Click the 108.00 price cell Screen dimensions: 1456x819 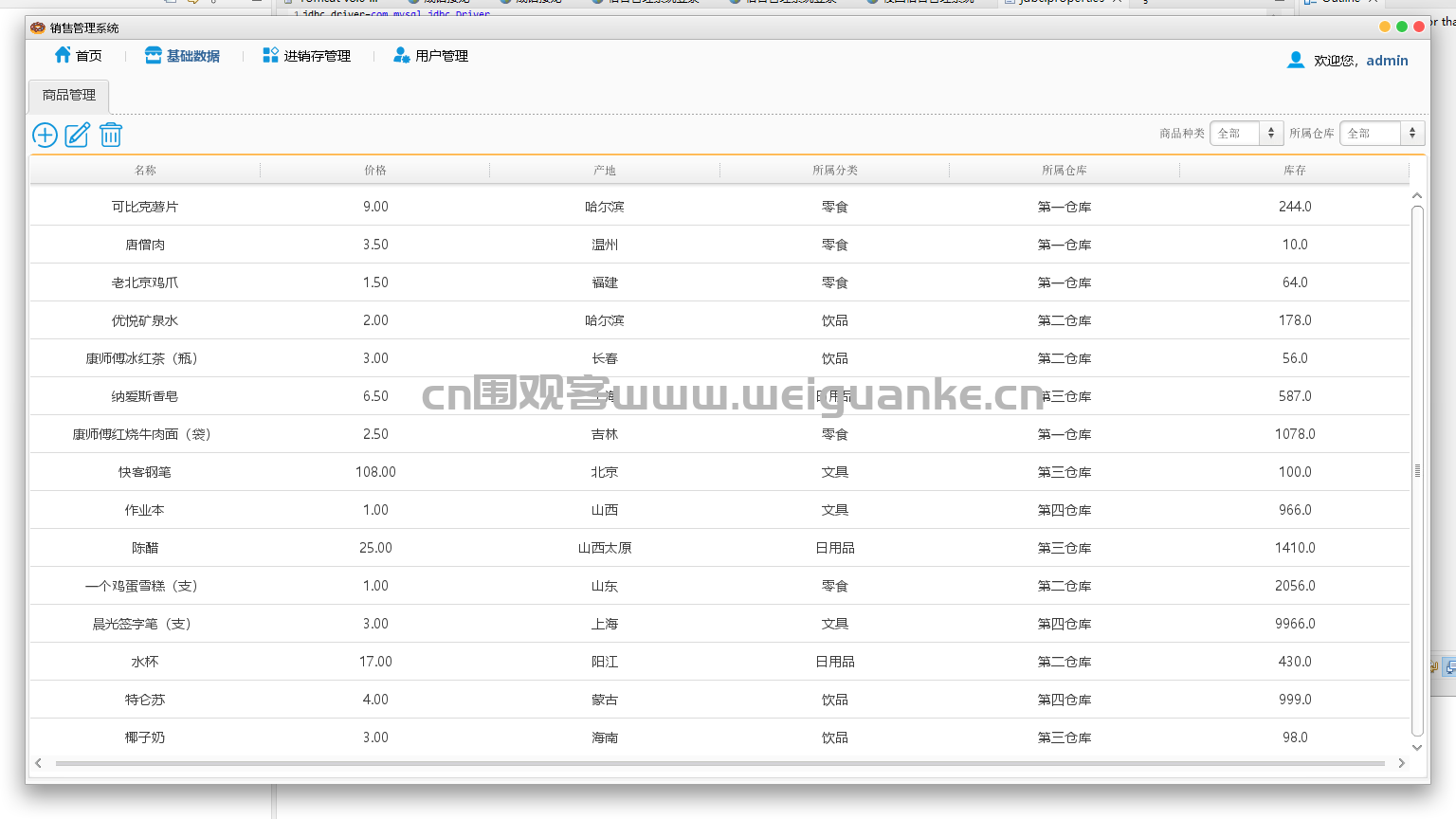click(x=375, y=472)
